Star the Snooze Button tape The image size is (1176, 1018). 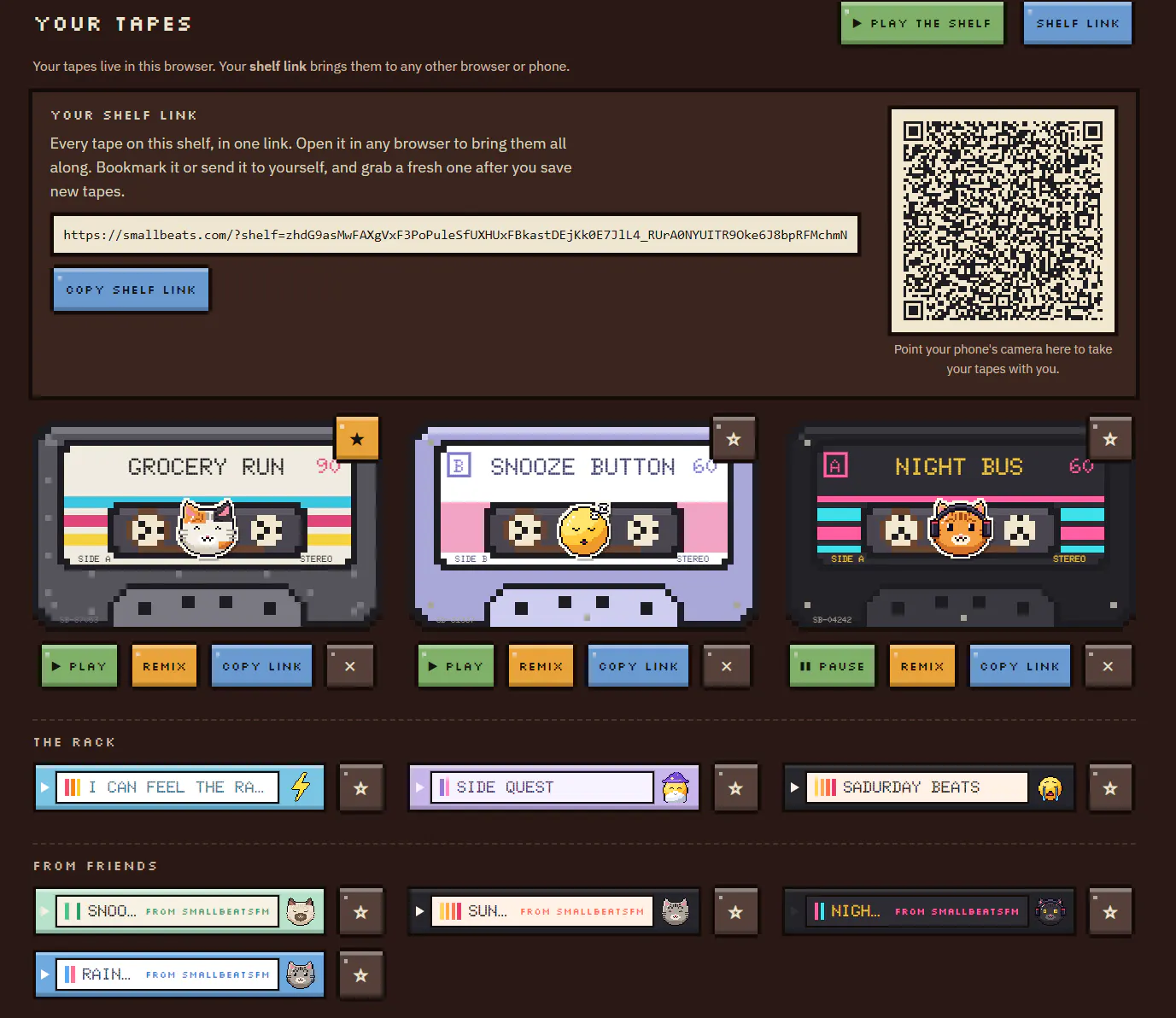734,439
